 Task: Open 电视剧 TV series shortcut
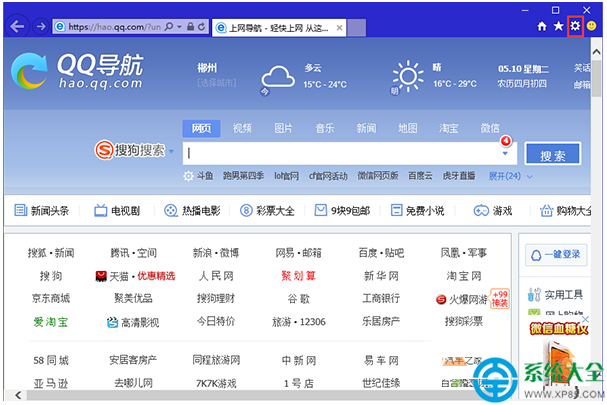click(117, 211)
